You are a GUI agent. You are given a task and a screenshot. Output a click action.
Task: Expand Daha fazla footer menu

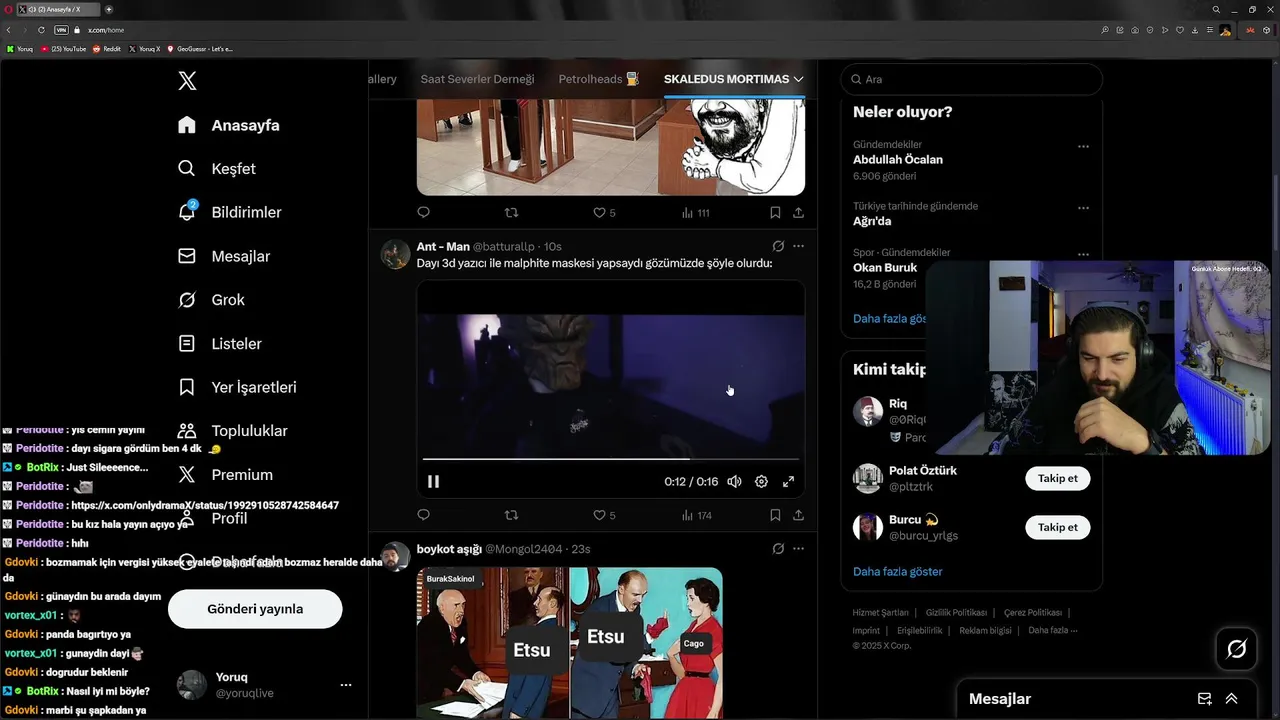pos(1052,630)
